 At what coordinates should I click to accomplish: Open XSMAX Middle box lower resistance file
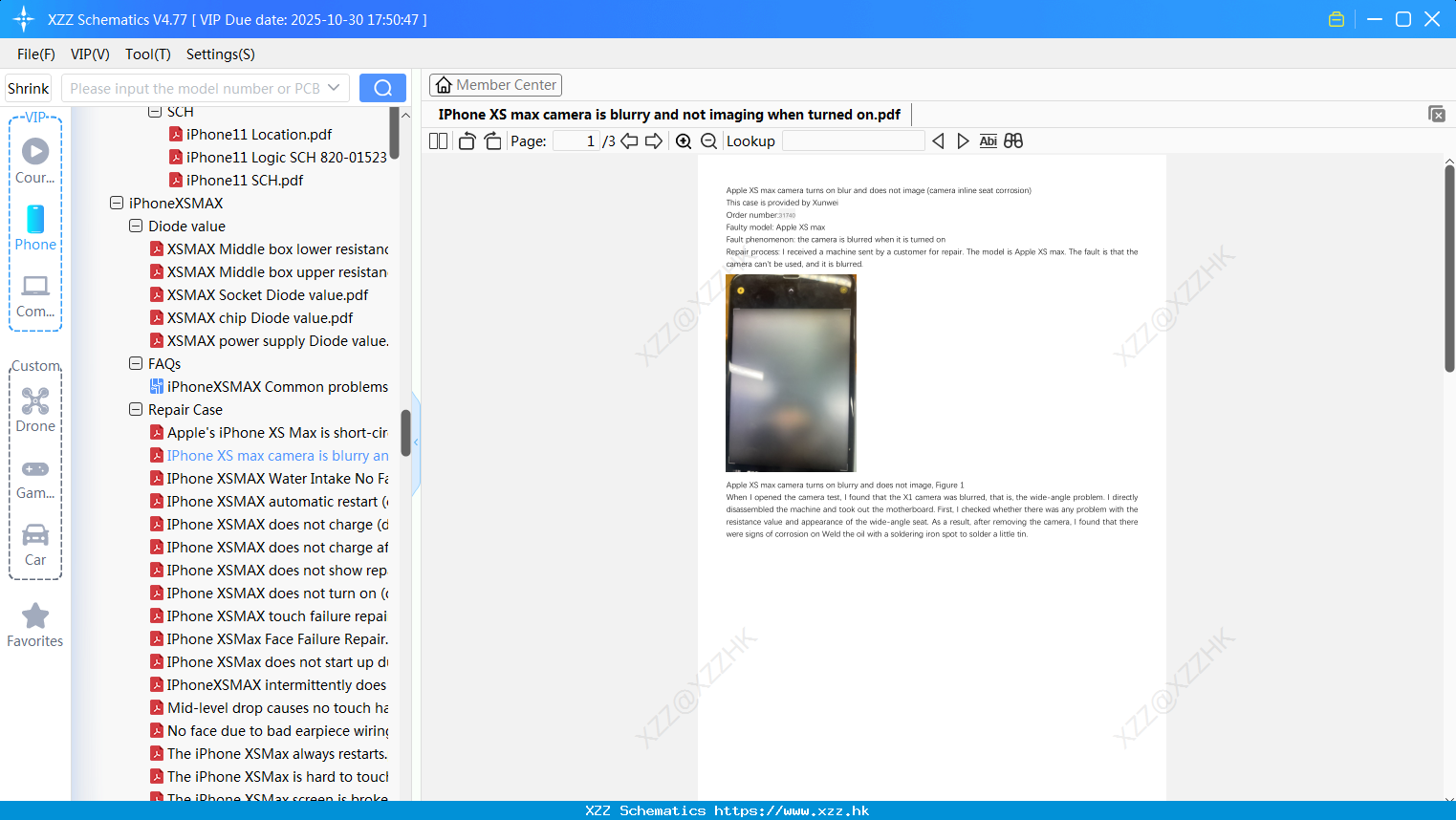[x=269, y=248]
